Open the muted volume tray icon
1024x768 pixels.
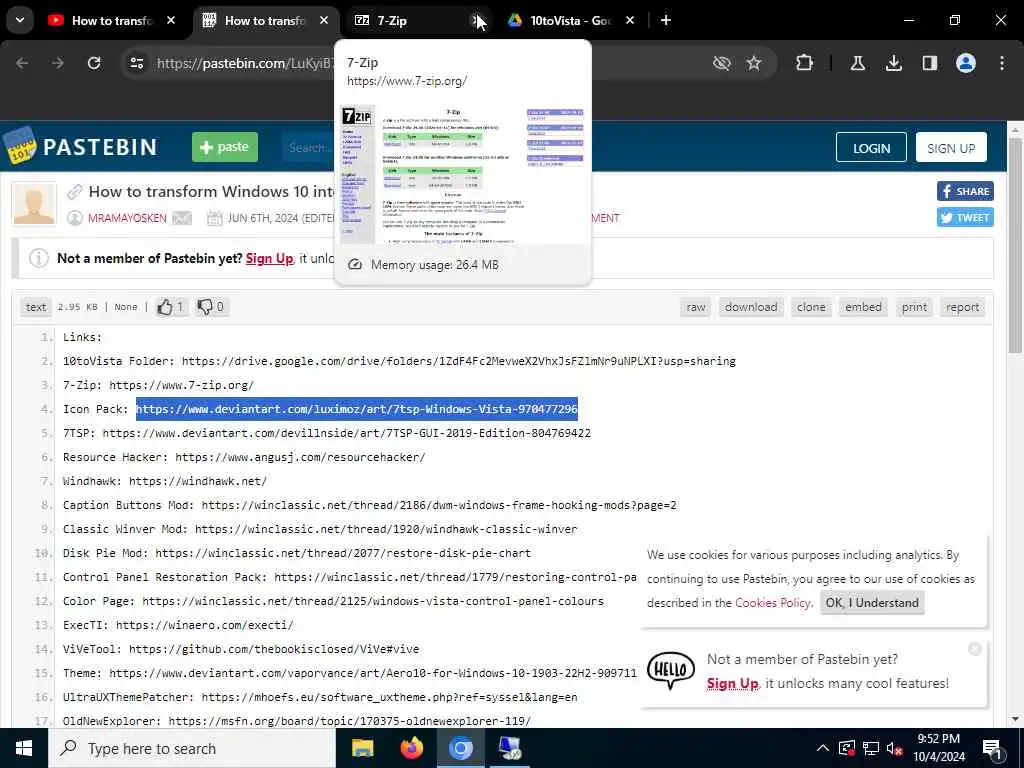click(x=895, y=748)
